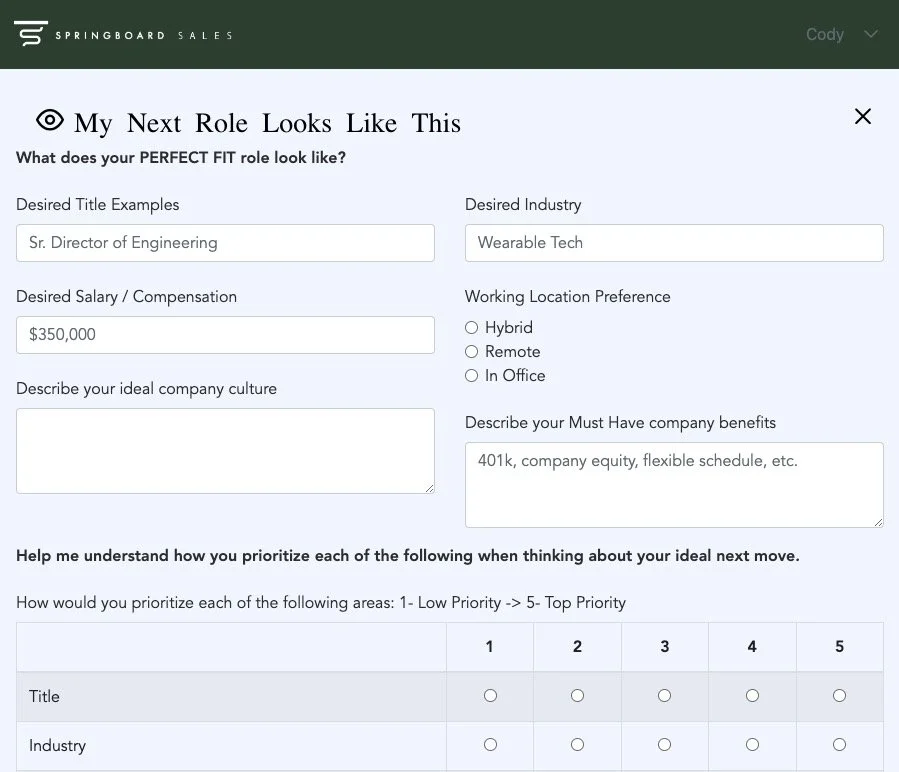Set Title priority to 5
This screenshot has width=899, height=772.
[x=839, y=696]
